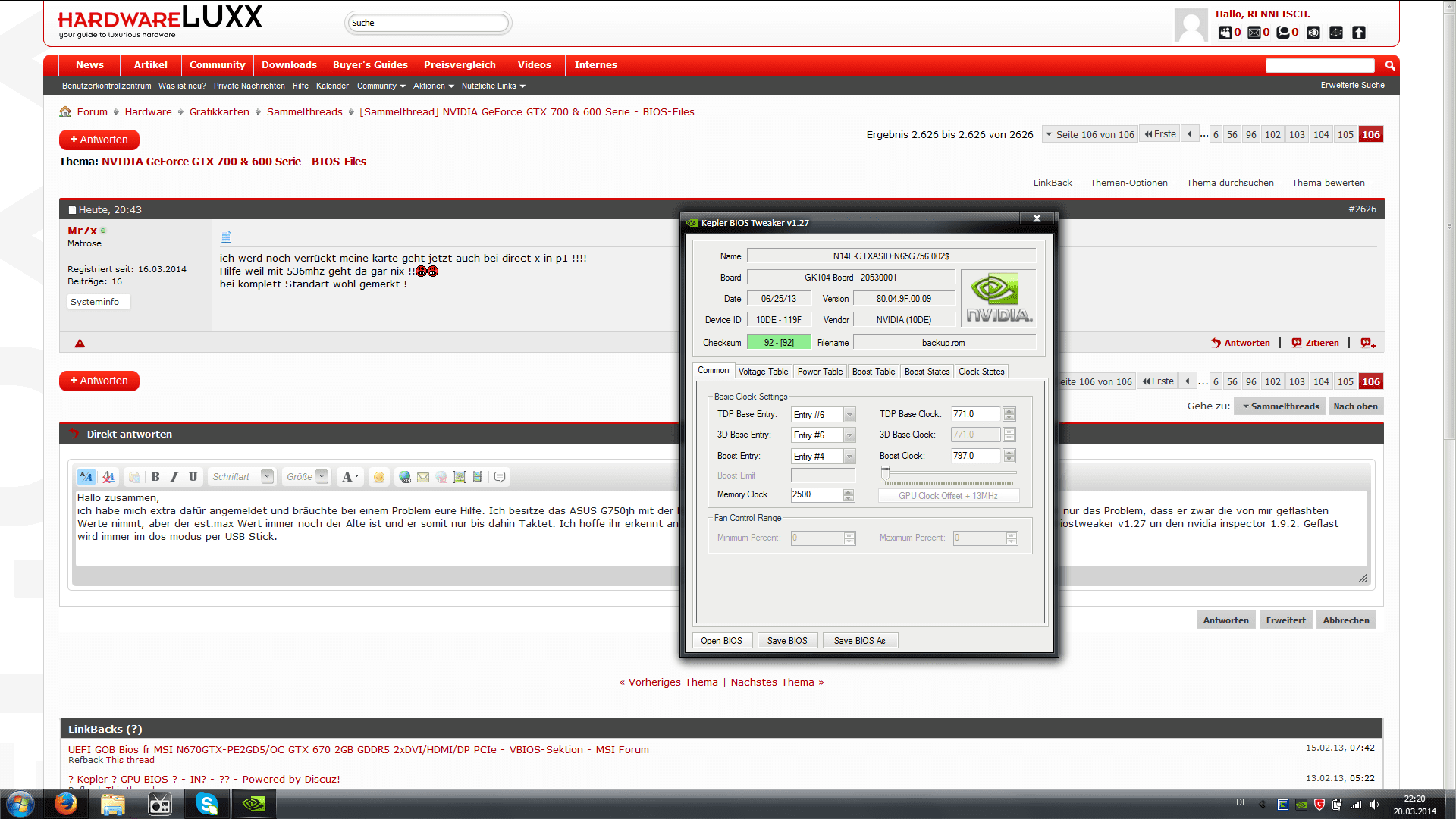Click the black upward arrow header icon
The height and width of the screenshot is (819, 1456).
1359,33
